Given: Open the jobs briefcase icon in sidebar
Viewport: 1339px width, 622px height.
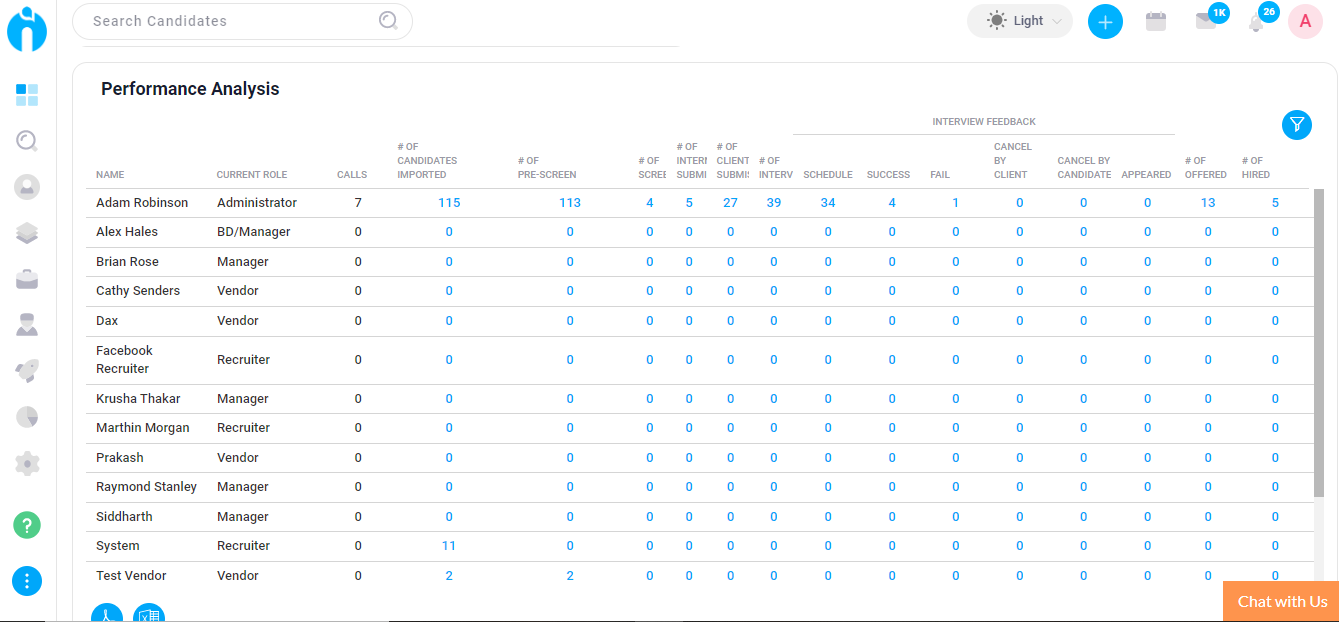Looking at the screenshot, I should click(27, 279).
